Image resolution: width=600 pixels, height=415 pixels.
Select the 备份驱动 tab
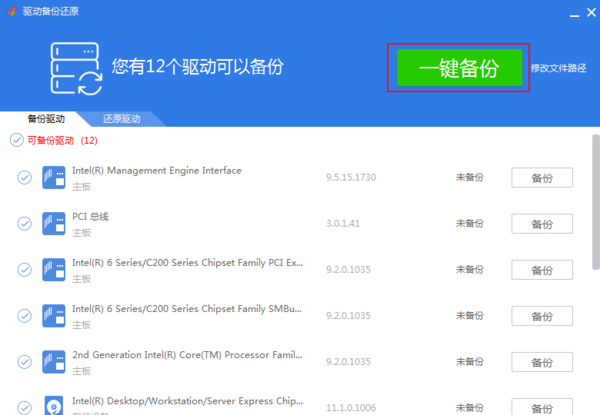pos(46,118)
